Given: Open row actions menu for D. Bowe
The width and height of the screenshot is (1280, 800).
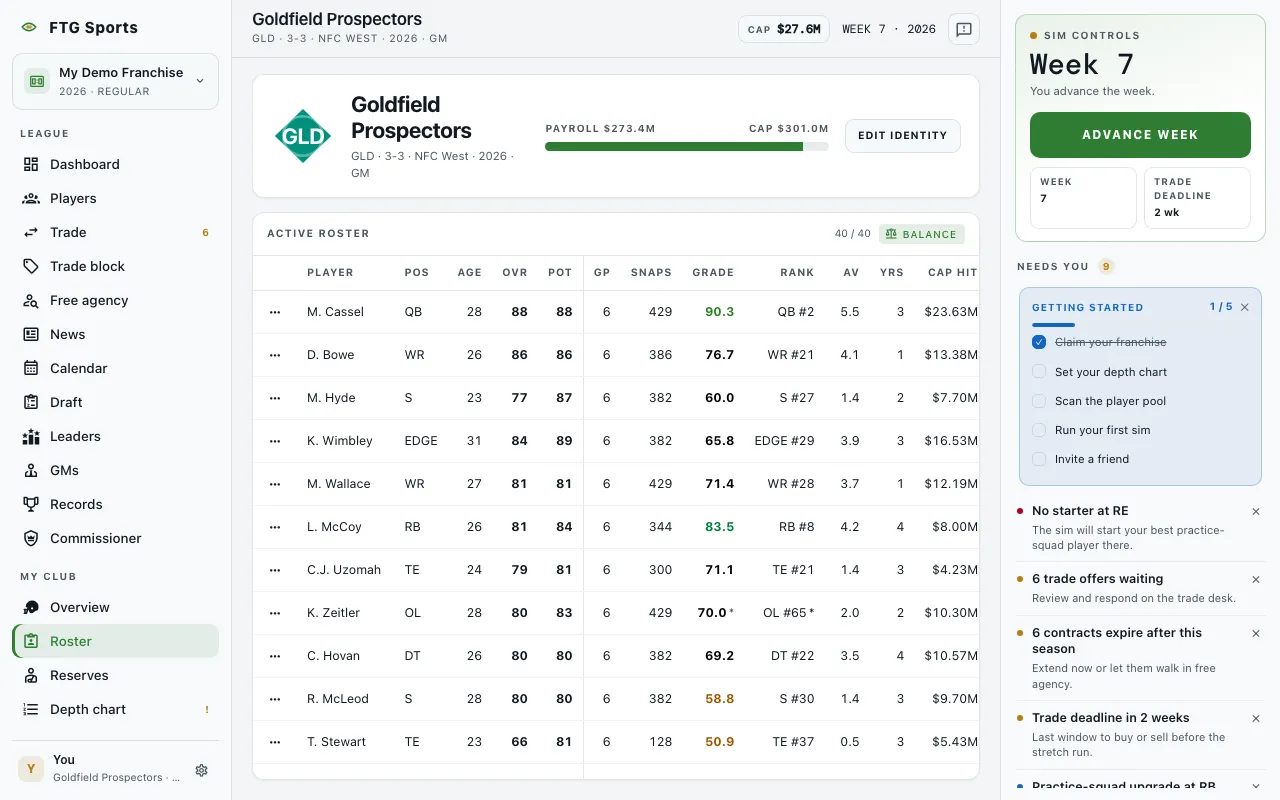Looking at the screenshot, I should tap(275, 355).
